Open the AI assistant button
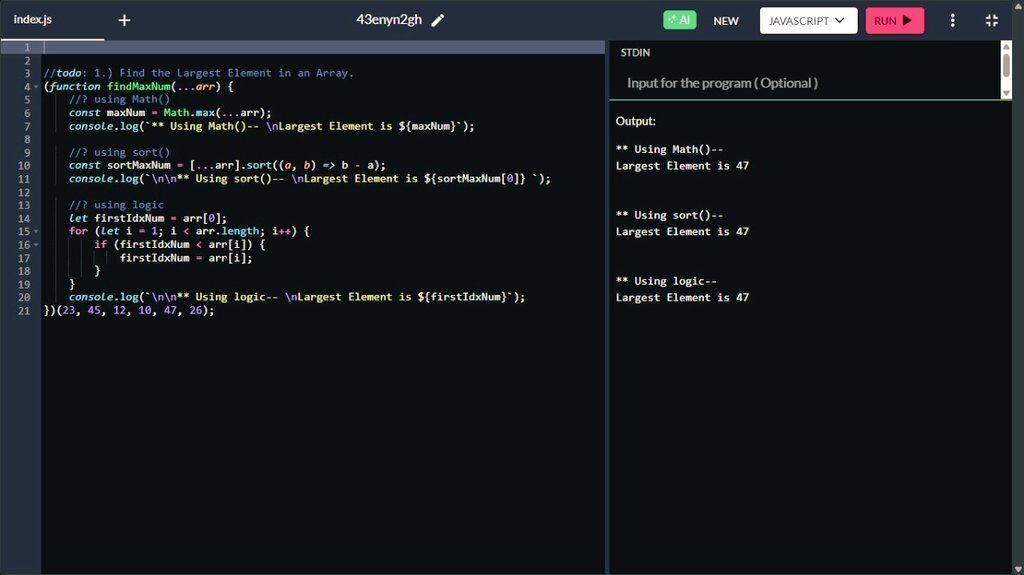The image size is (1024, 575). click(679, 20)
